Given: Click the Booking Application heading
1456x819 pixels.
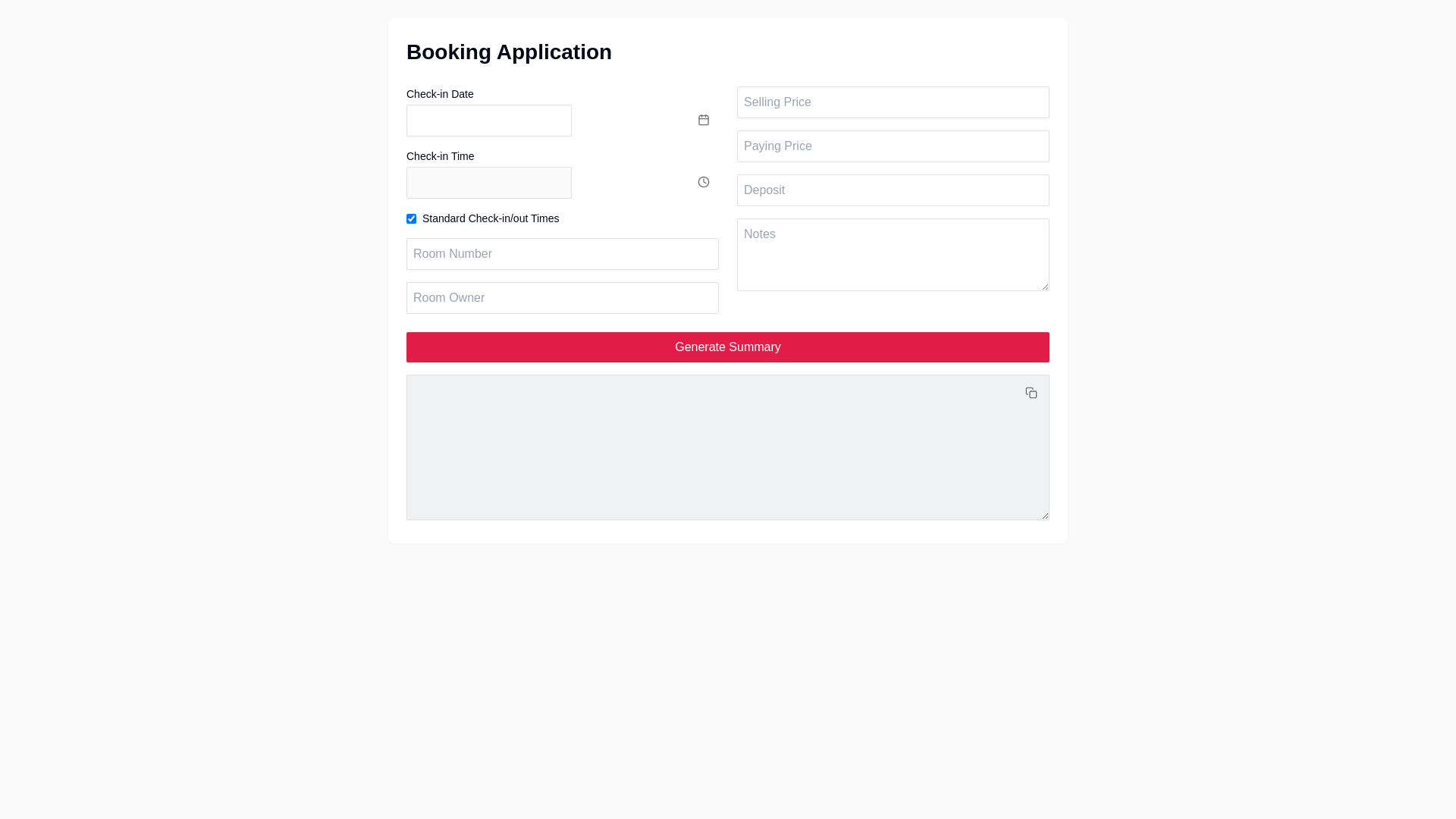Looking at the screenshot, I should point(509,52).
